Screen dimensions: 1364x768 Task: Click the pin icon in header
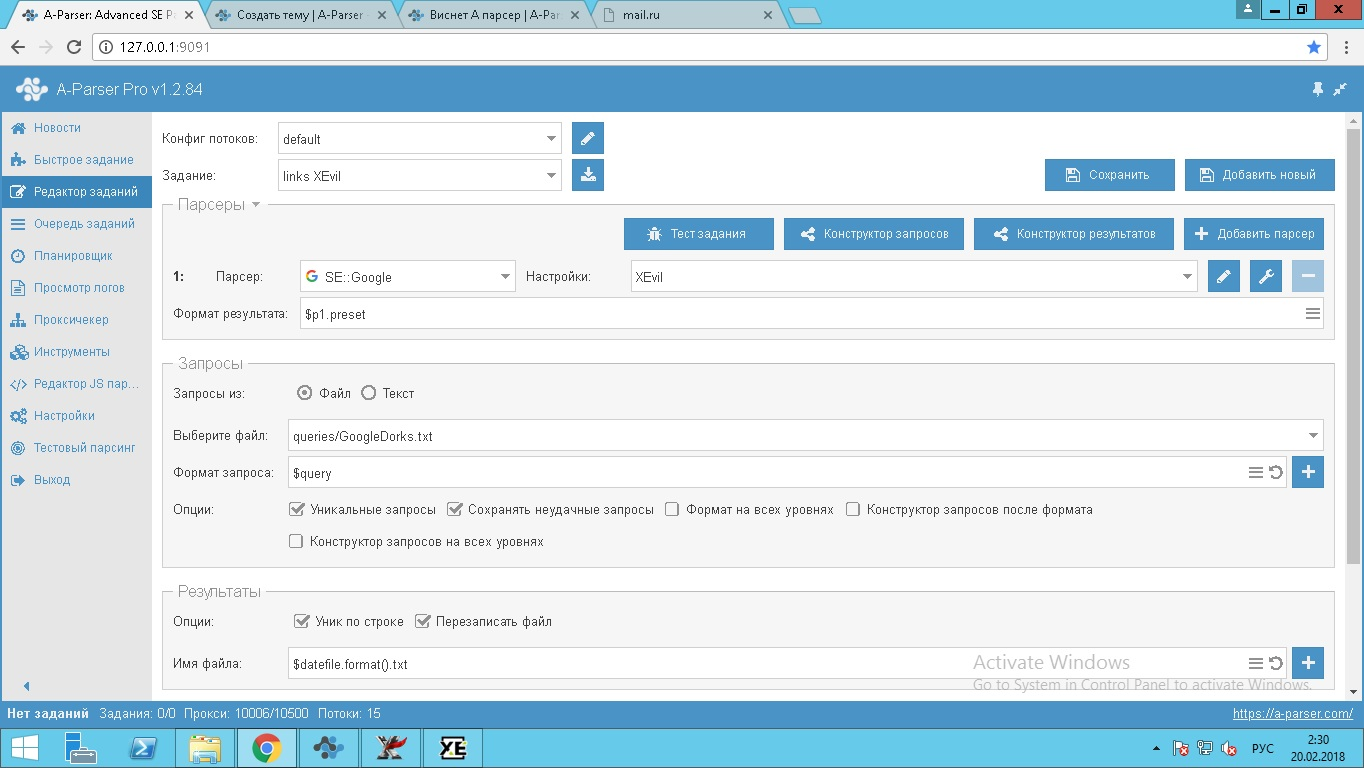pos(1318,89)
